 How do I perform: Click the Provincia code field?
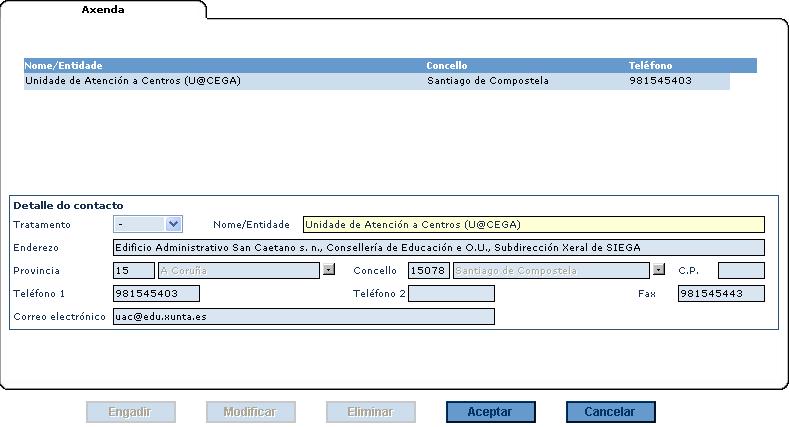click(134, 270)
